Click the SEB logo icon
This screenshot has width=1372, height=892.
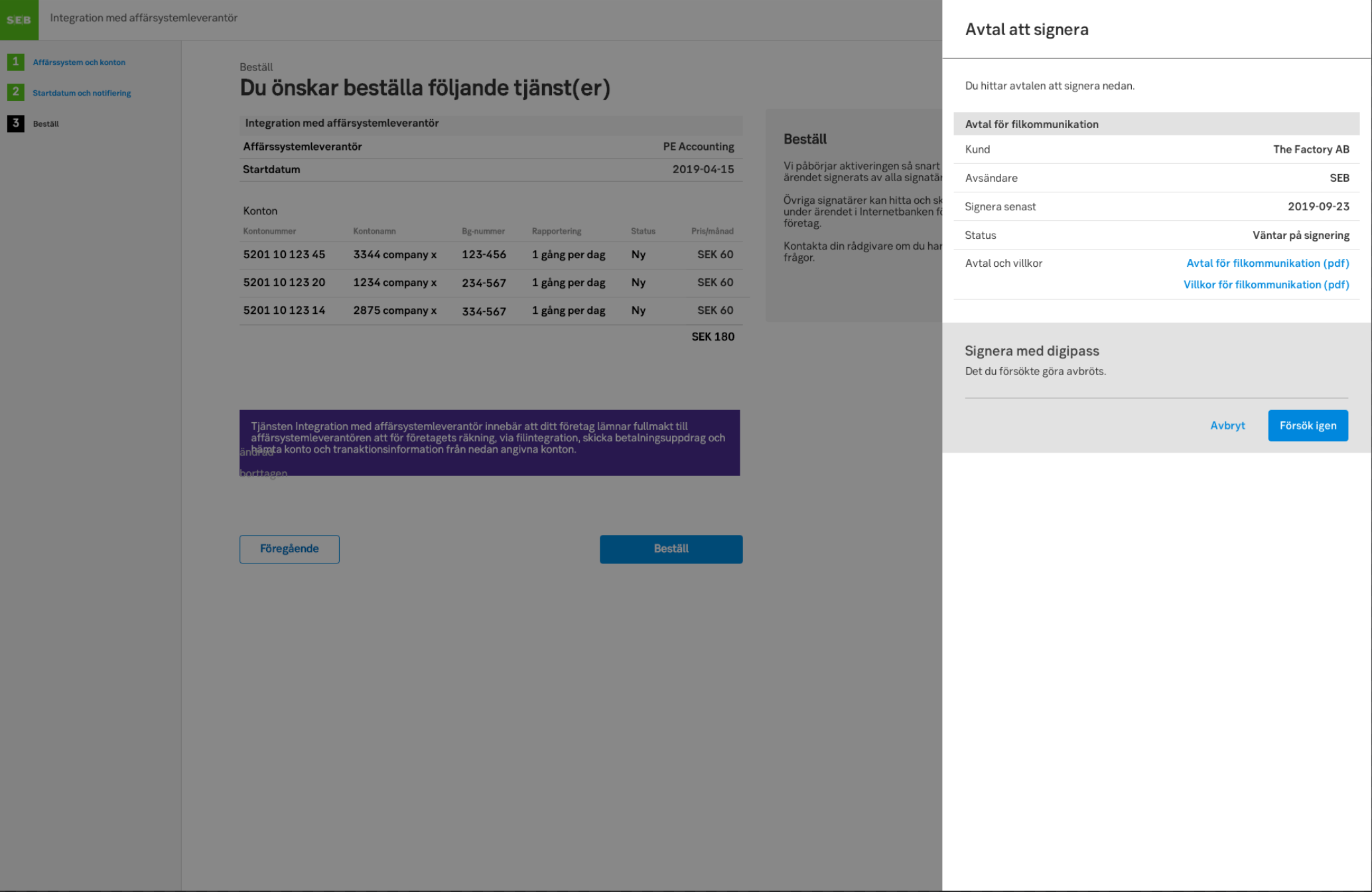tap(19, 19)
